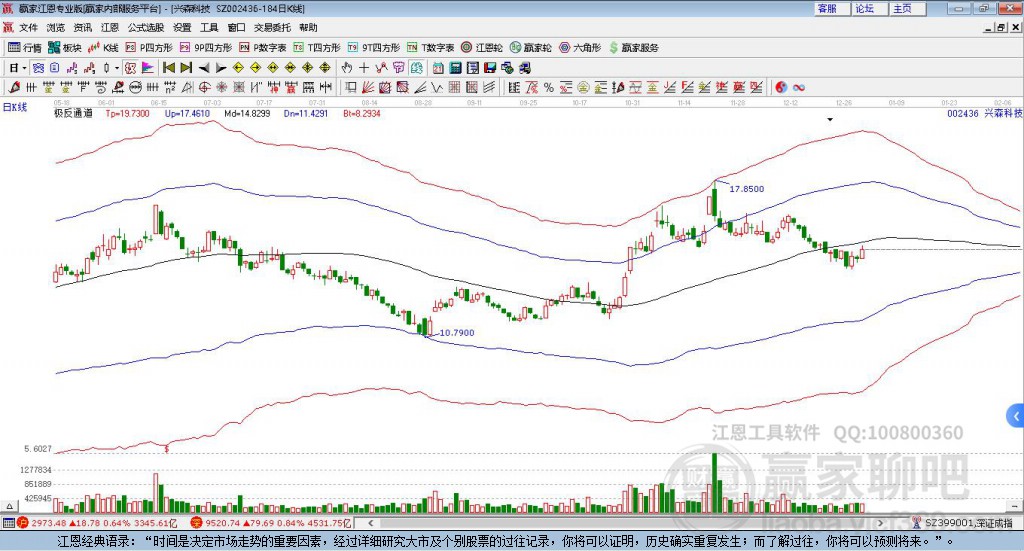Open the 行情 market quotes view
Screen dimensions: 1024x551
(25, 48)
